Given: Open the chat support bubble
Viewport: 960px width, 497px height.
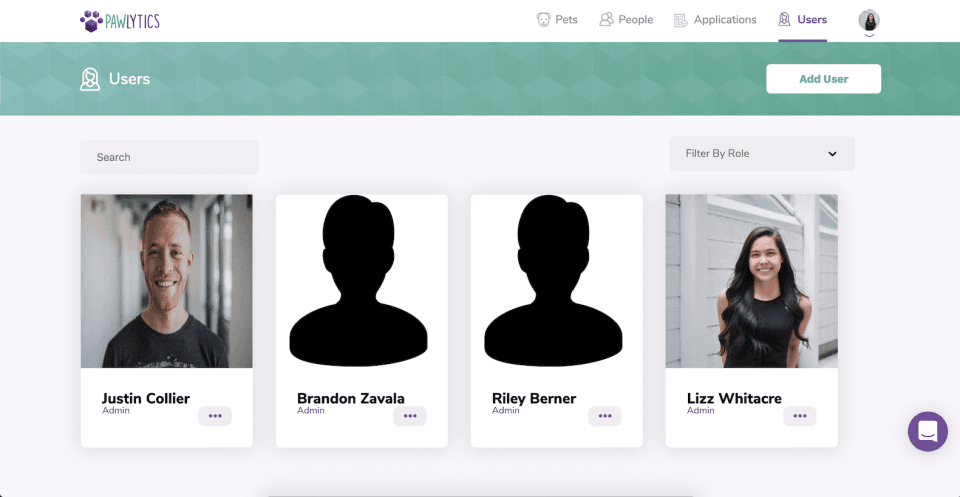Looking at the screenshot, I should point(927,431).
